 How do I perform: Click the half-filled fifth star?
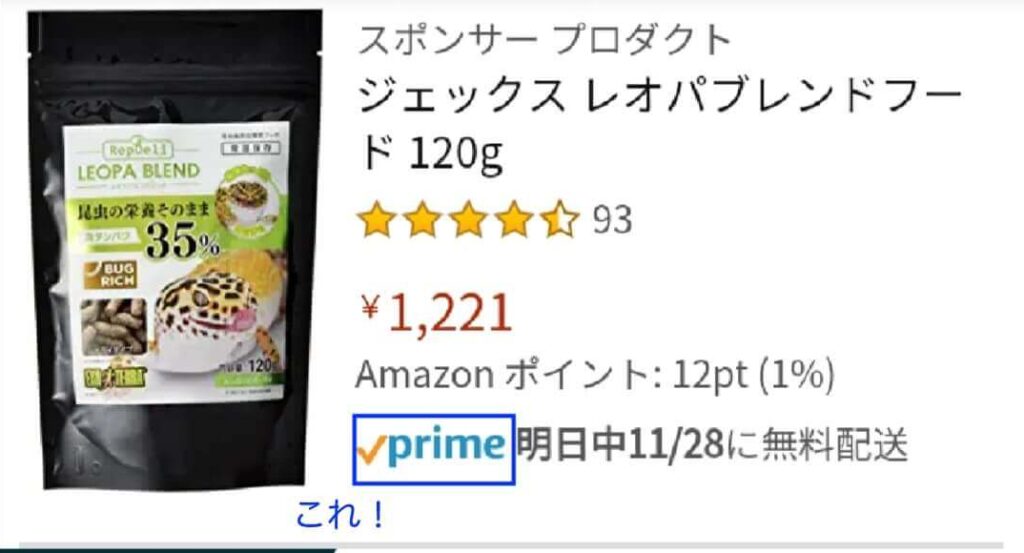(x=560, y=219)
